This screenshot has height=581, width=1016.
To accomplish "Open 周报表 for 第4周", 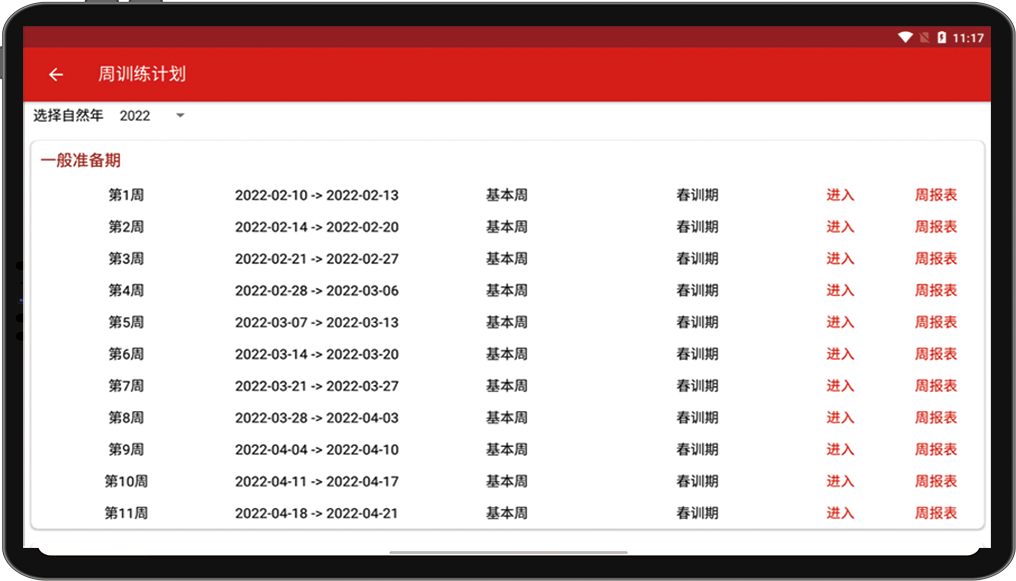I will click(x=936, y=290).
